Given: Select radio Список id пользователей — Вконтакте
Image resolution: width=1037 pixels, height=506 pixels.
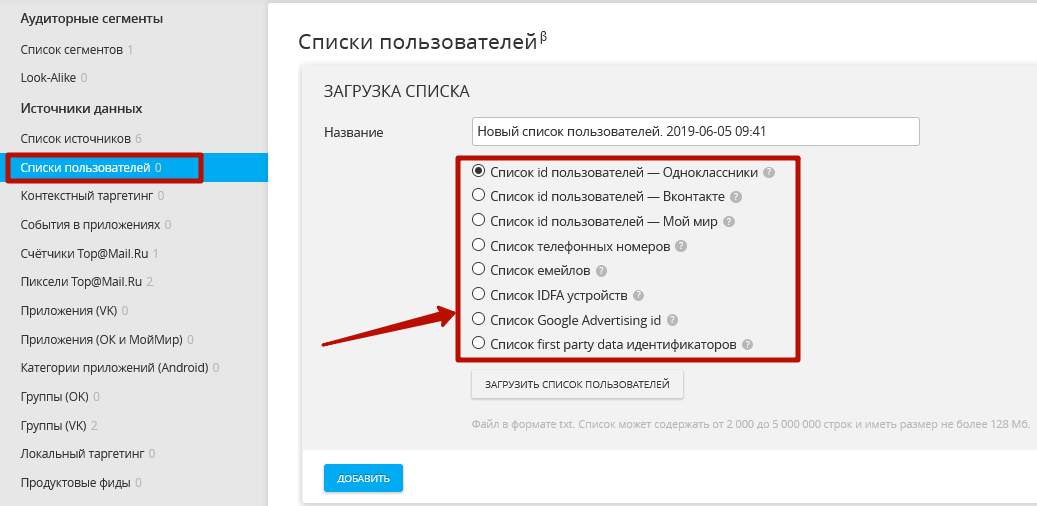Looking at the screenshot, I should 478,196.
